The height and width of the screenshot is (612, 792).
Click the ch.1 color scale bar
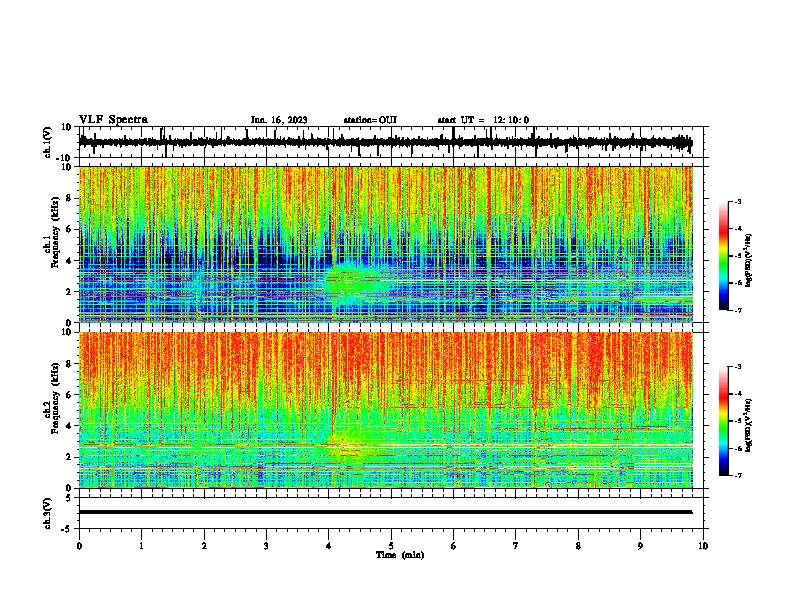pos(724,255)
